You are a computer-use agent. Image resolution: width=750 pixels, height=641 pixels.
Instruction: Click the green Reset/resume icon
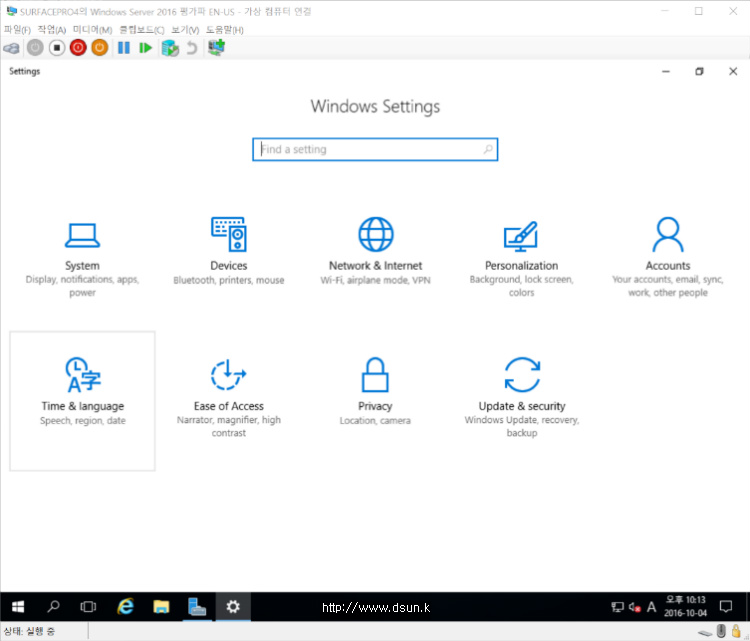coord(145,48)
